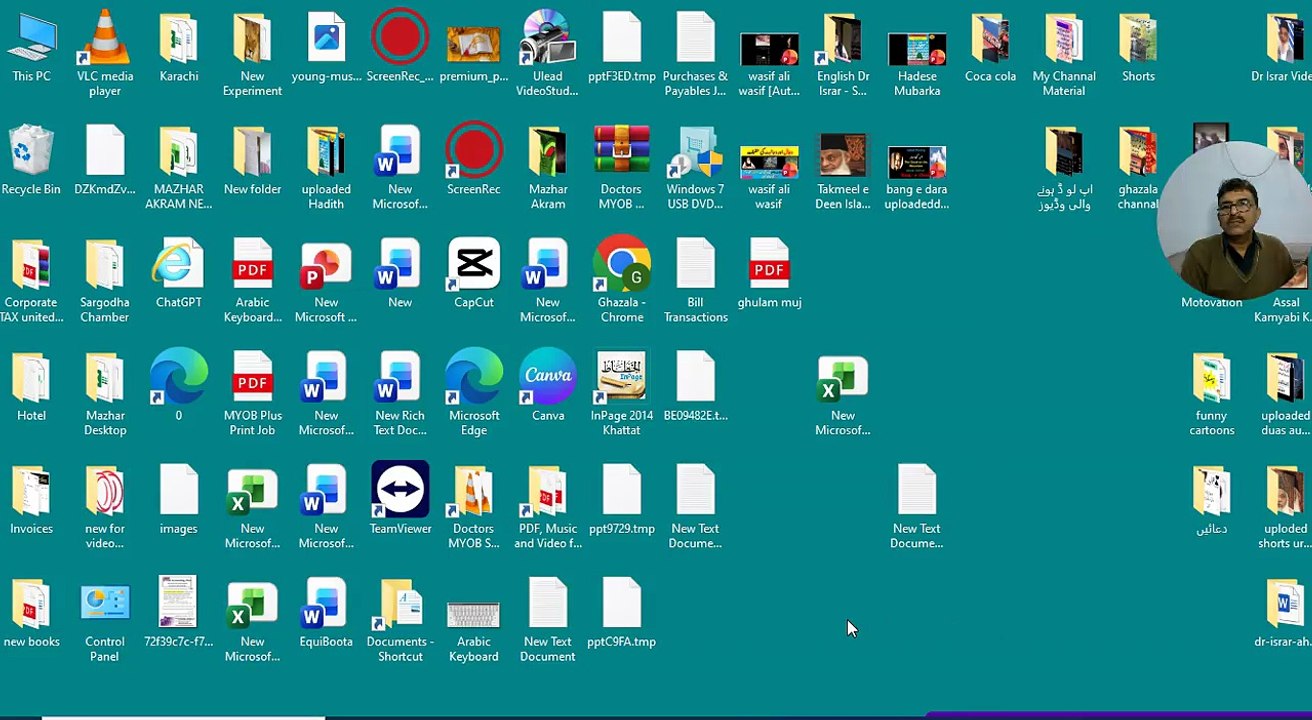Screen dimensions: 1312x720
Task: Select the Corporate TAX united... folder
Action: [31, 281]
